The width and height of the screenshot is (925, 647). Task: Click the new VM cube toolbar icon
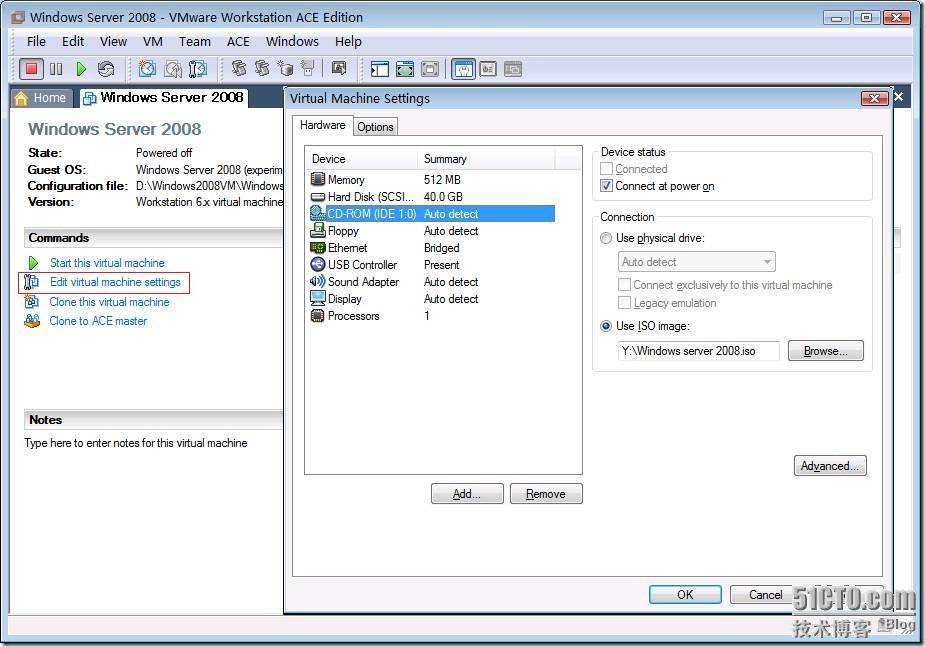pos(286,68)
